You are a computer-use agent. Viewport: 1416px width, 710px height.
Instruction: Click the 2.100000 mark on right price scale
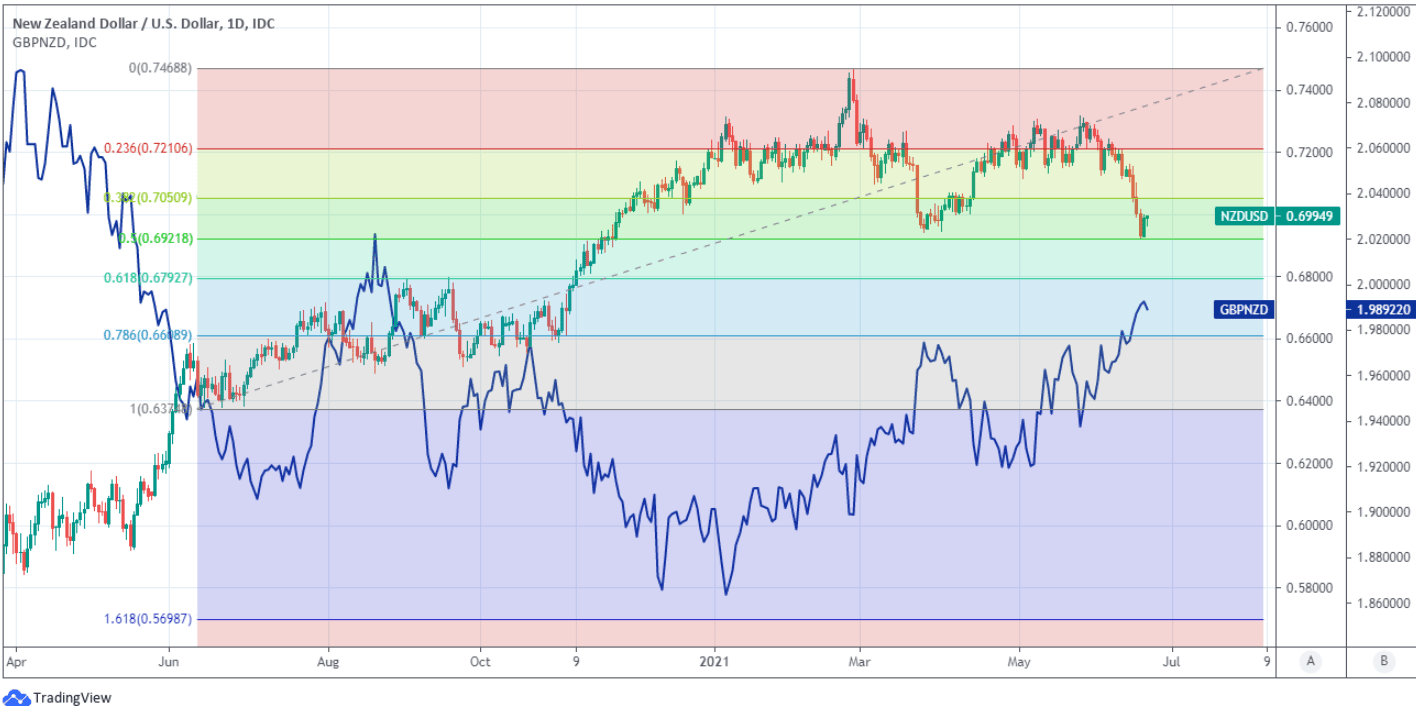point(1383,57)
